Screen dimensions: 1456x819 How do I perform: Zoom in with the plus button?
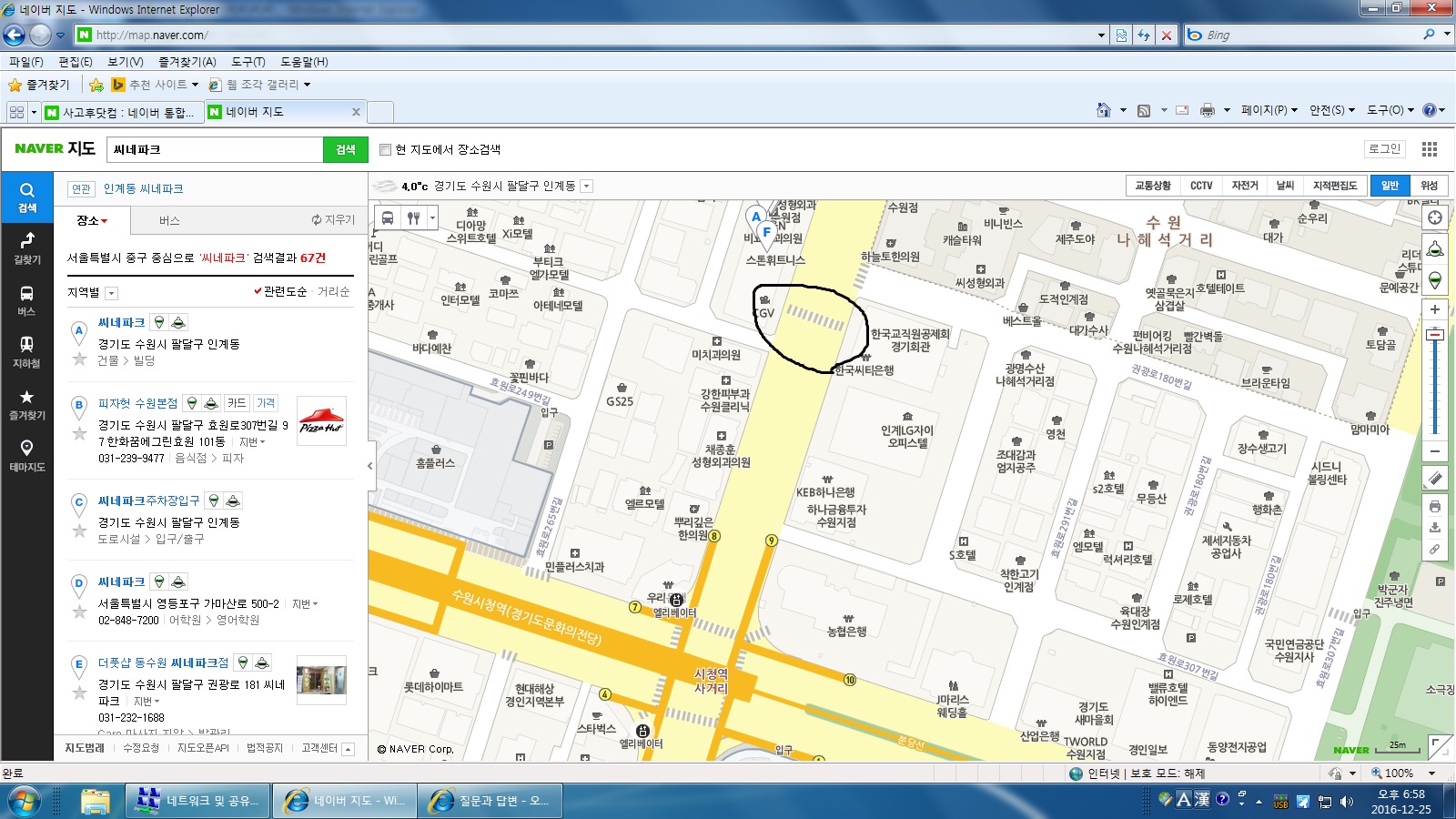(x=1435, y=309)
